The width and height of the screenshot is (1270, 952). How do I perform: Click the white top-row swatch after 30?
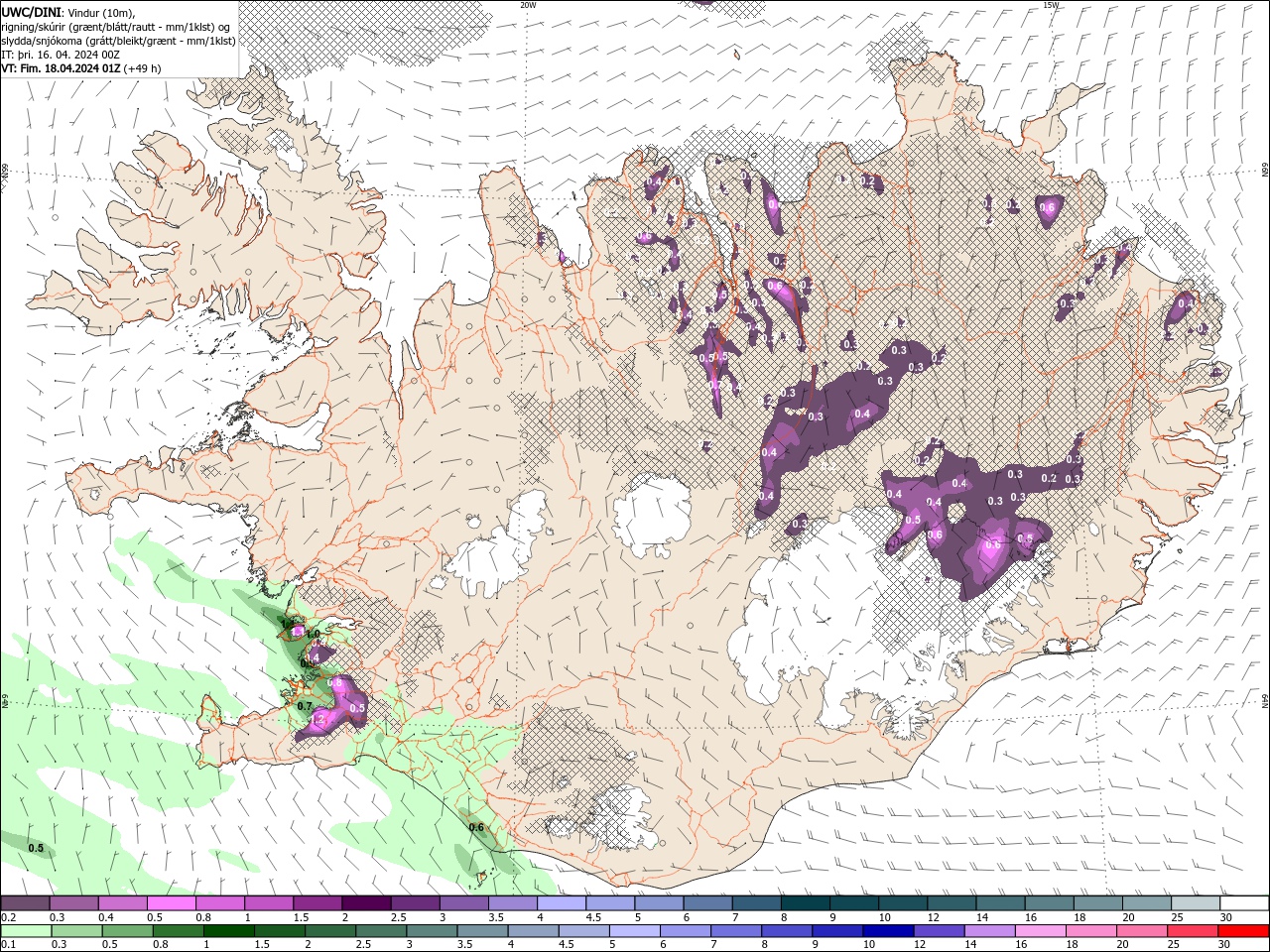pos(1242,902)
